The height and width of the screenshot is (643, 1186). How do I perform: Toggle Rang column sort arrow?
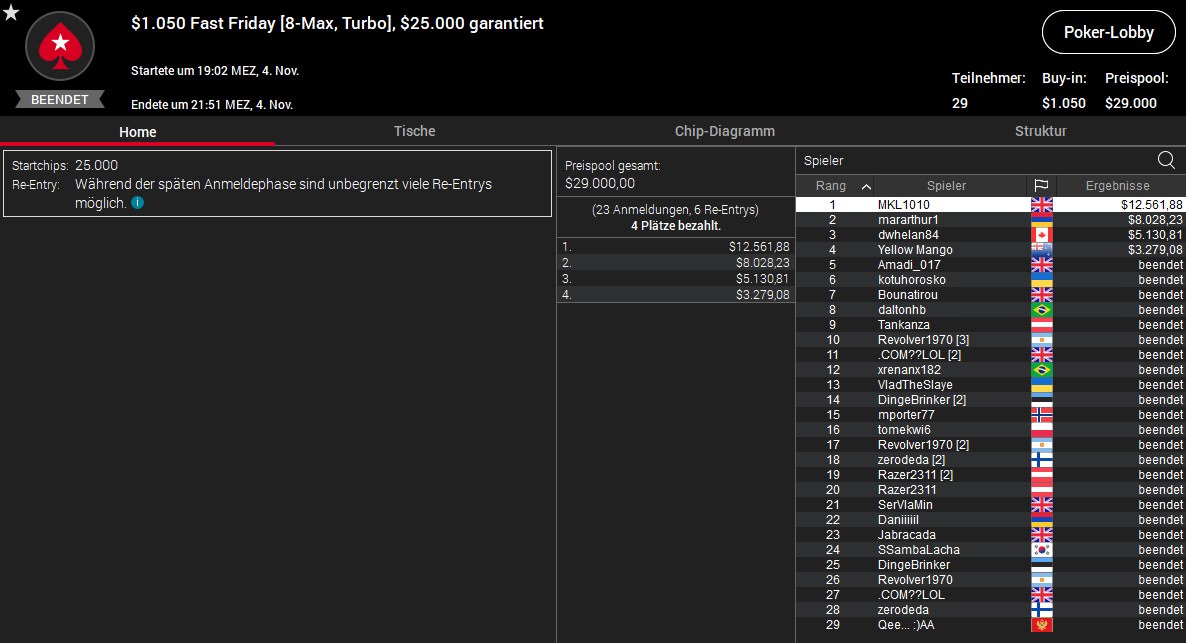(867, 186)
